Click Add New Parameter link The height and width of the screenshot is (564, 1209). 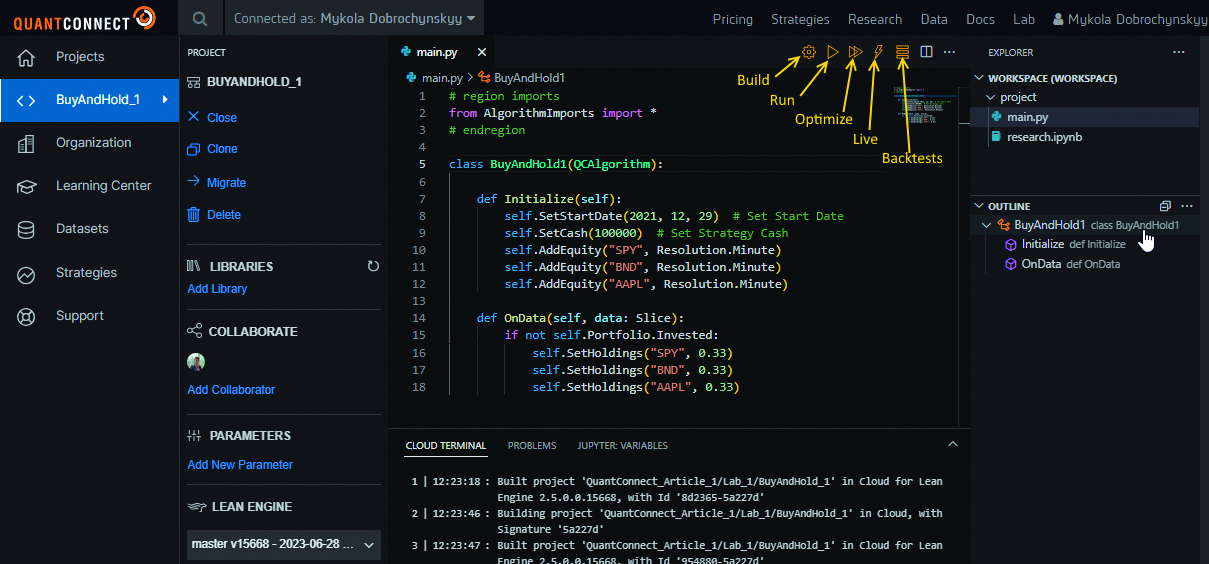pyautogui.click(x=240, y=465)
